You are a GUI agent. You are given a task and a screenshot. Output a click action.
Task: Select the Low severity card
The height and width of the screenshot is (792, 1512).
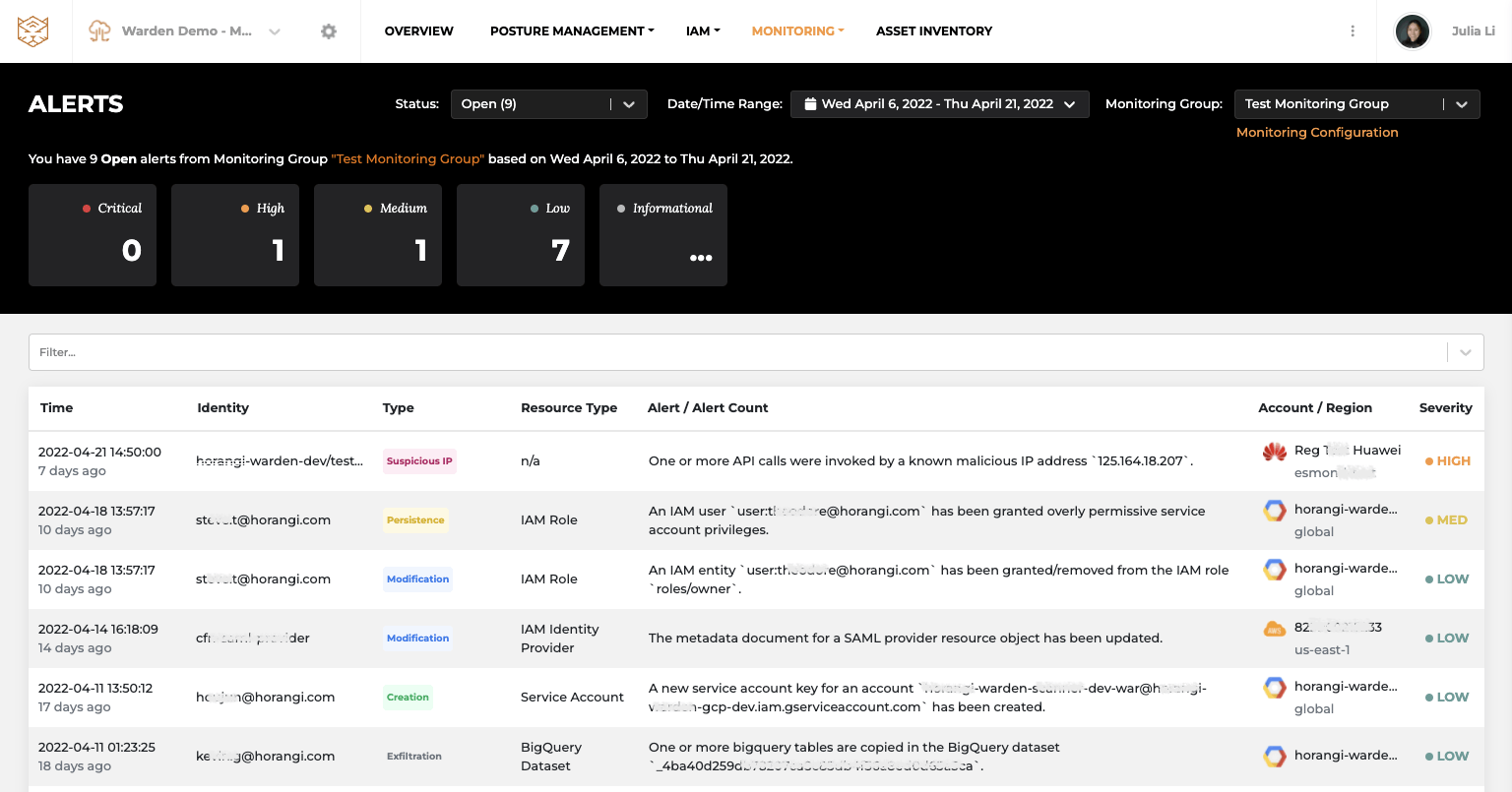[x=521, y=235]
